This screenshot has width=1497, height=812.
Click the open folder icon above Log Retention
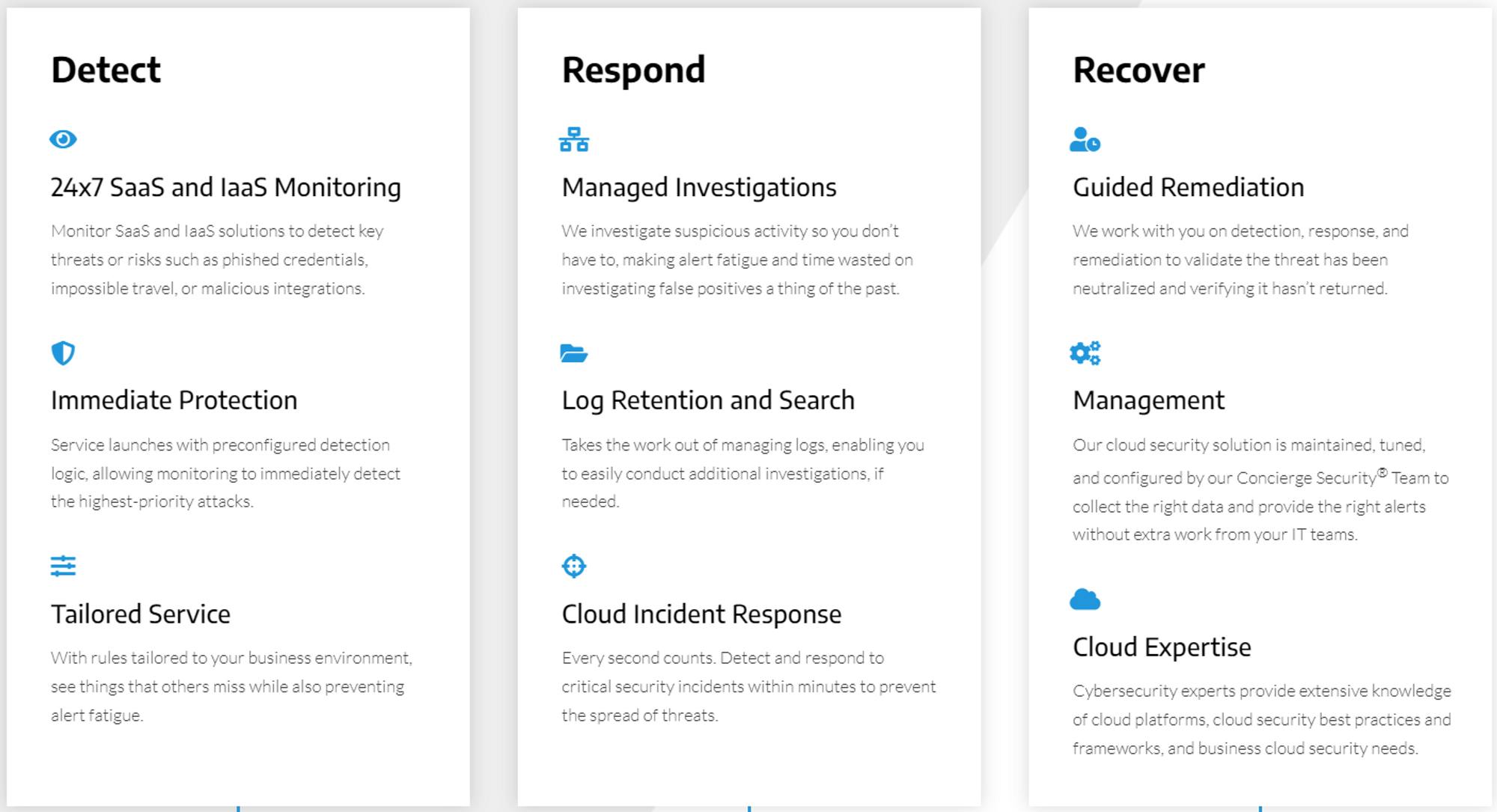tap(574, 353)
